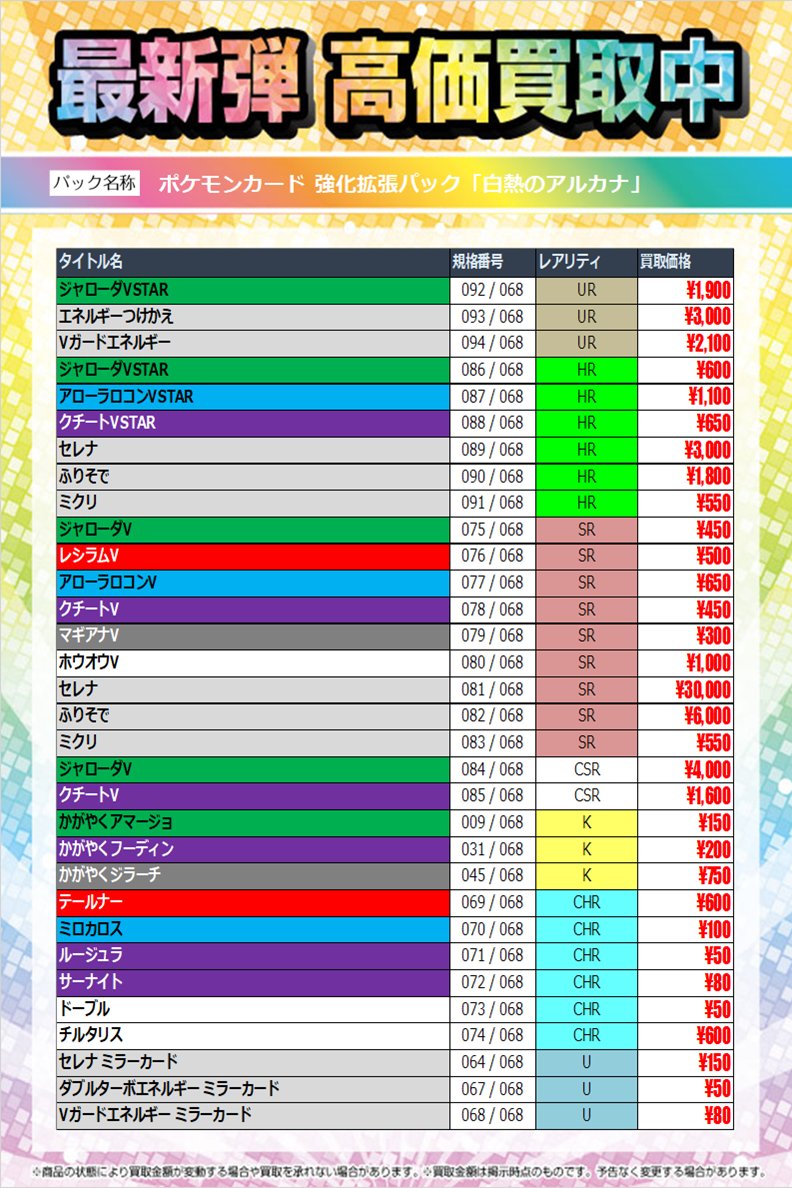792x1188 pixels.
Task: Click the price ¥750
Action: [x=714, y=875]
